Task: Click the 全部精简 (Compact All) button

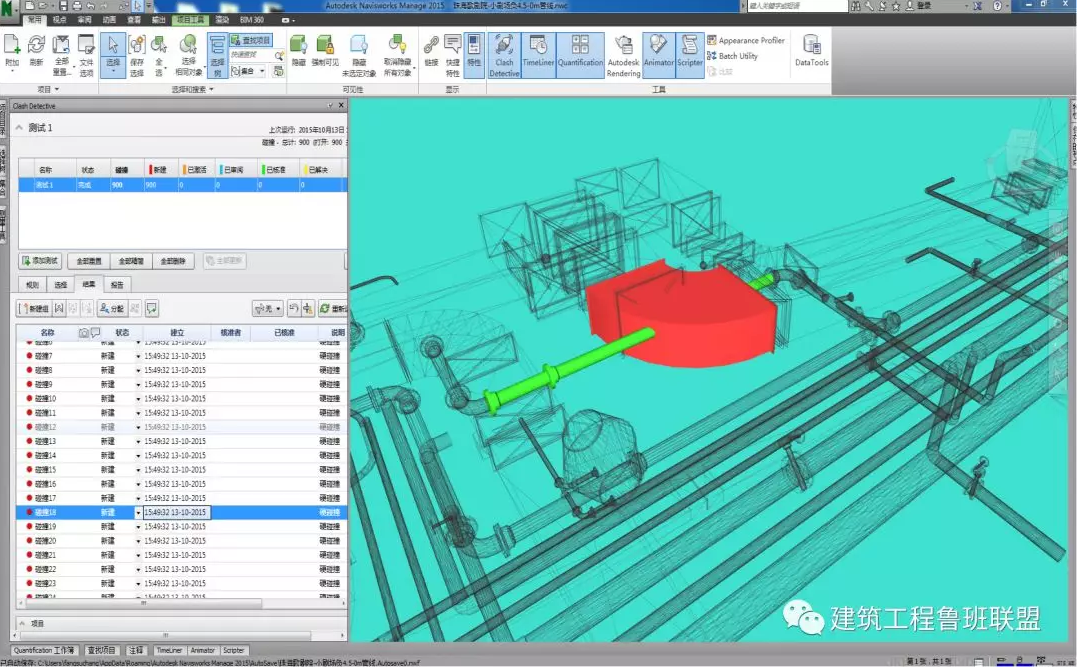Action: pos(131,261)
